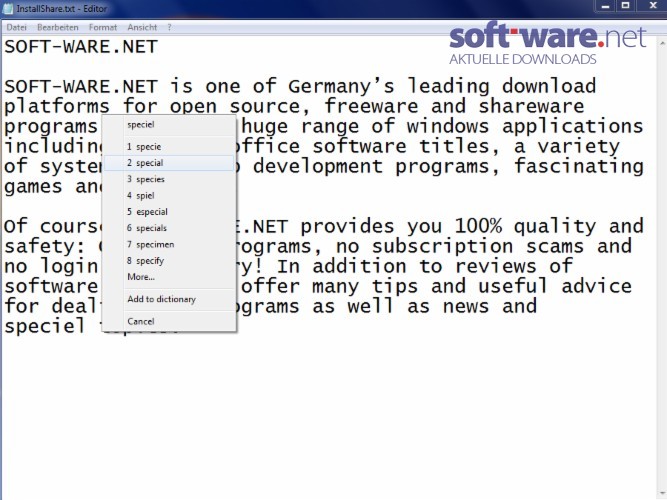Choose suggestion 1 specie
This screenshot has width=667, height=500.
click(x=169, y=147)
